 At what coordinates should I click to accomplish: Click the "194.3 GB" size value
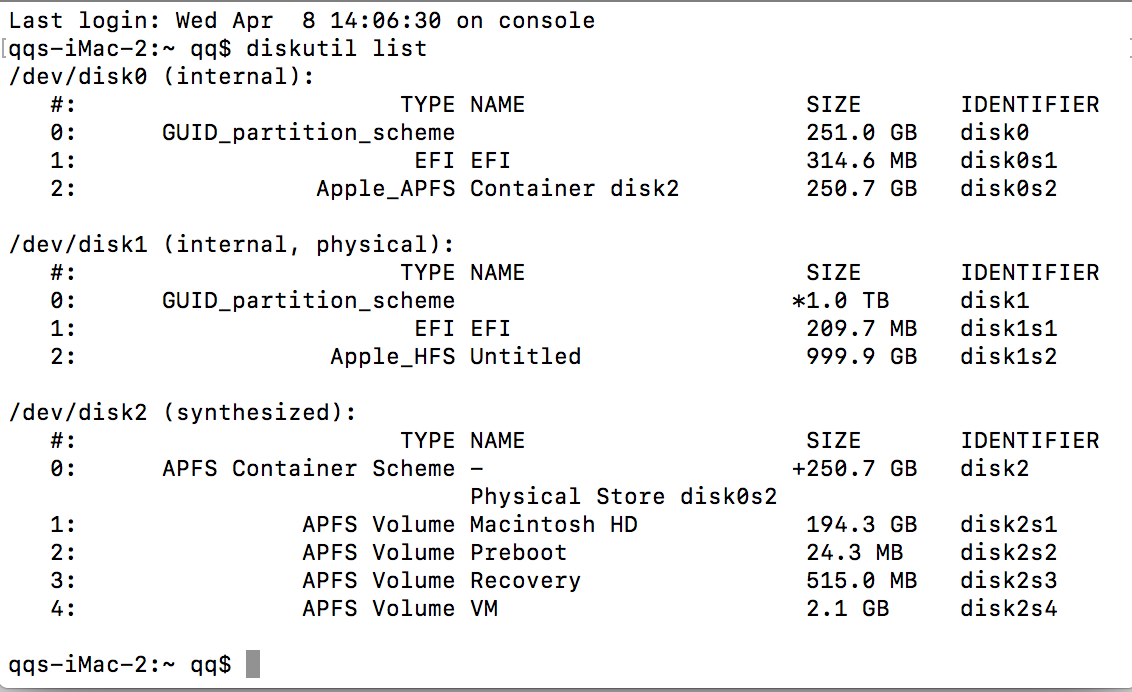click(861, 524)
